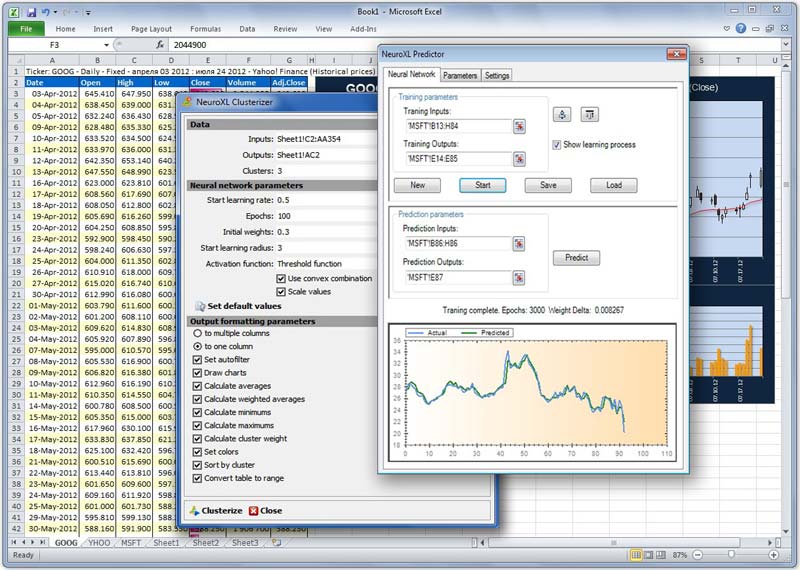The height and width of the screenshot is (570, 800).
Task: Open the Name Box dropdown arrow
Action: [x=106, y=45]
